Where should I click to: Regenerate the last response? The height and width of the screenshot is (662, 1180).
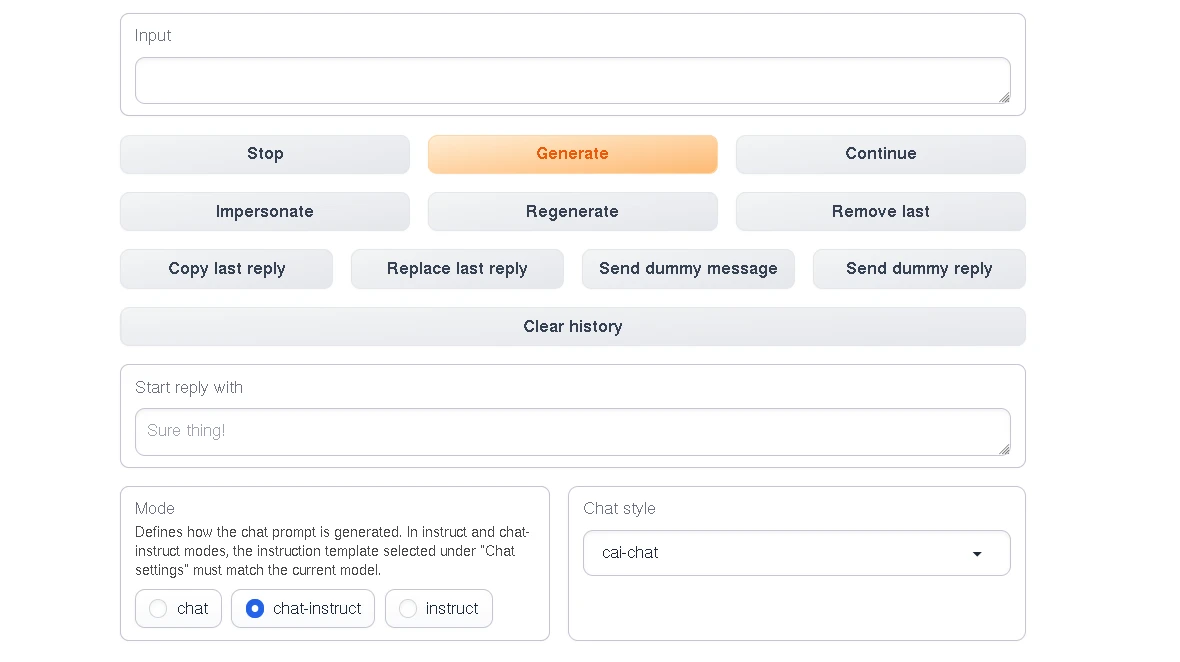point(572,212)
